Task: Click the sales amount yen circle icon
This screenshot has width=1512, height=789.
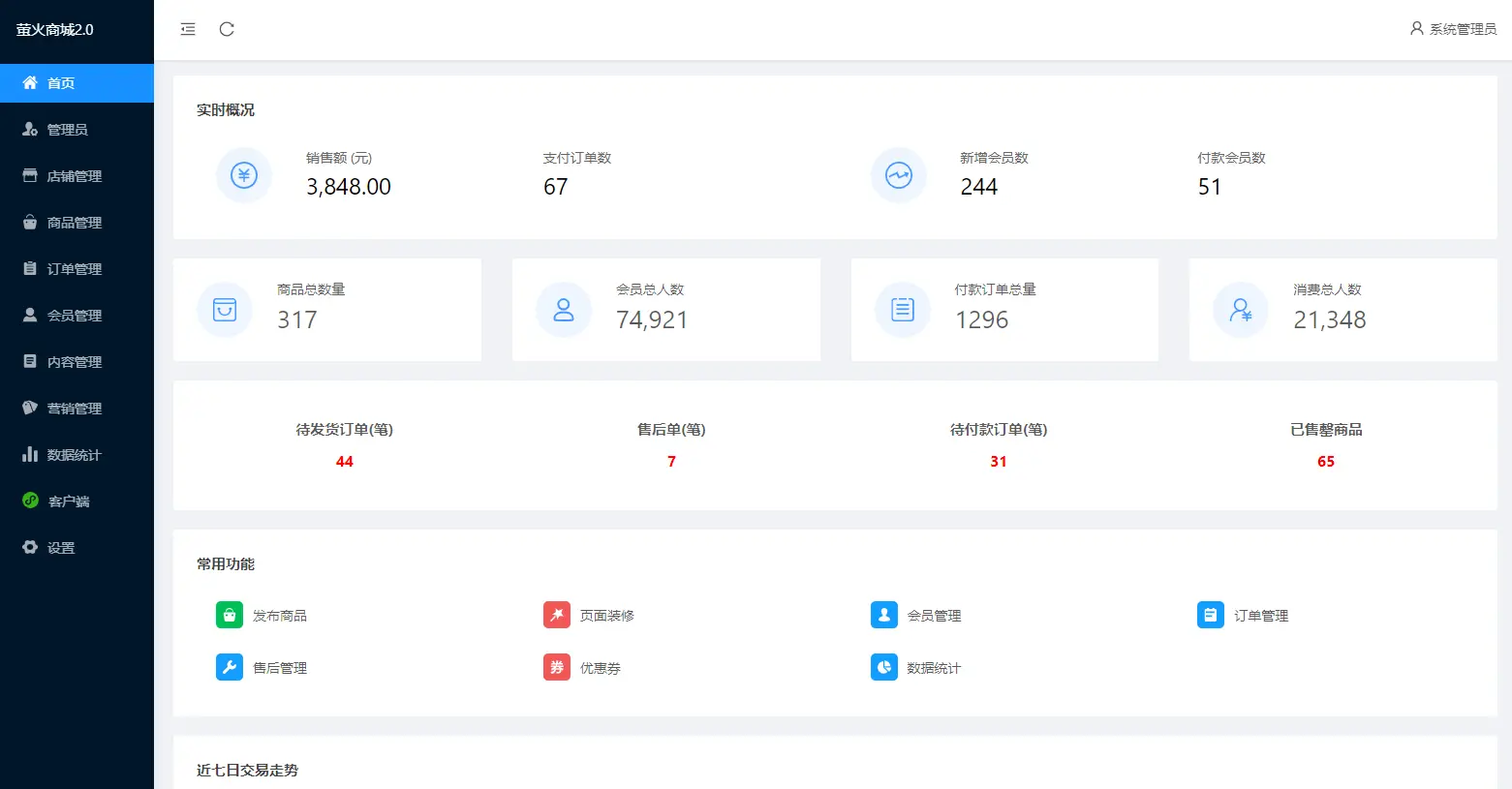Action: pos(243,175)
